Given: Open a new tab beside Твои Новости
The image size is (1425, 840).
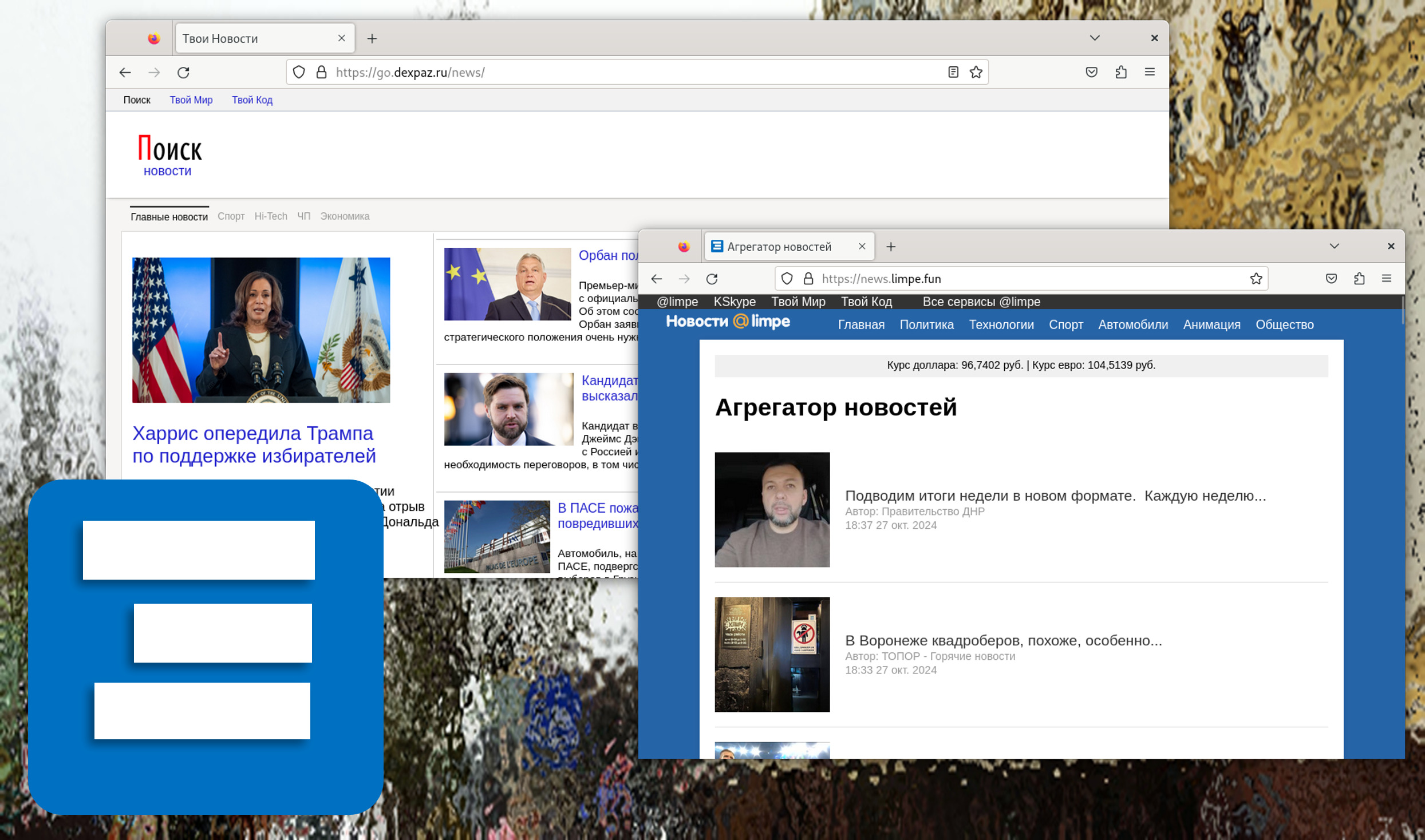Looking at the screenshot, I should click(x=372, y=38).
